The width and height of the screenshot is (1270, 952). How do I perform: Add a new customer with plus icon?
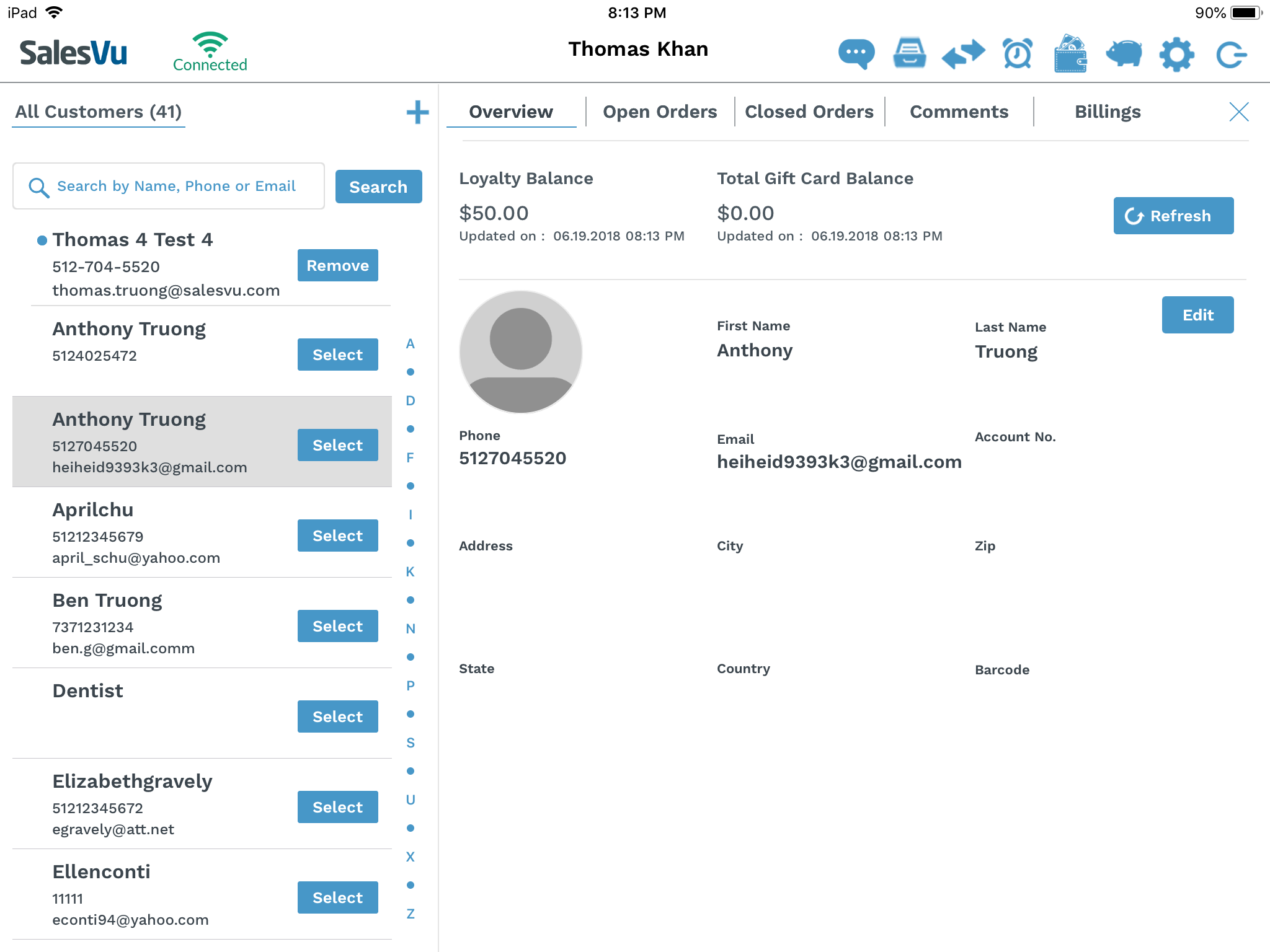tap(417, 112)
